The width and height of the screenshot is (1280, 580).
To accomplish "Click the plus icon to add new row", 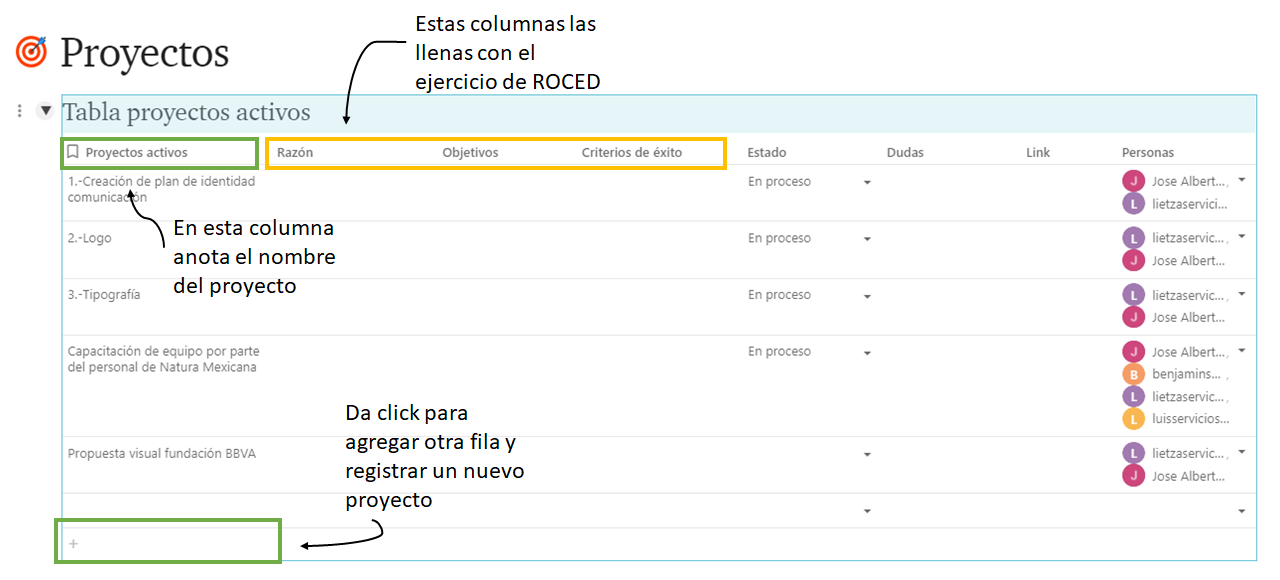I will [73, 544].
